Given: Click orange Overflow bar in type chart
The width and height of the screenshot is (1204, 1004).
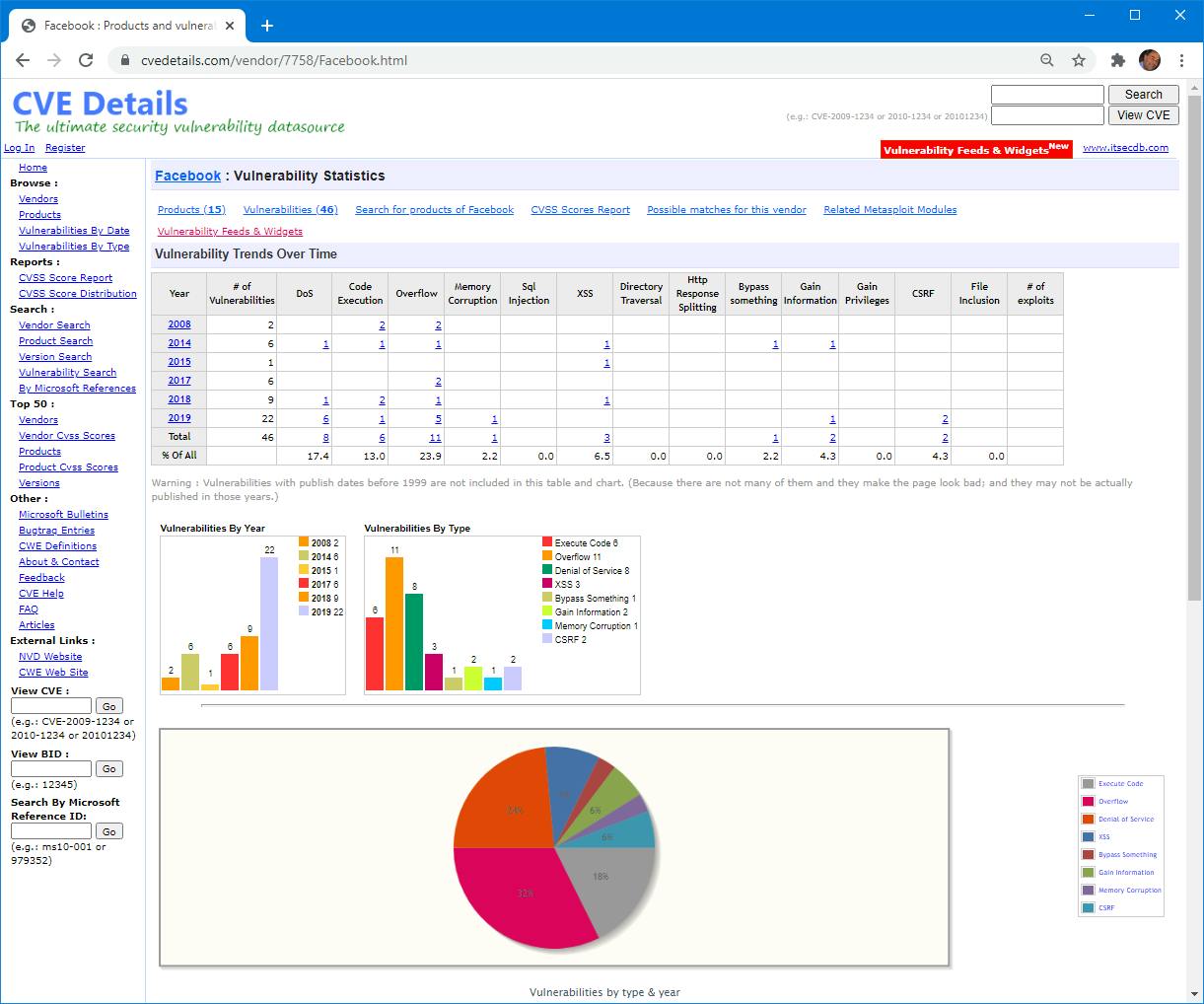Looking at the screenshot, I should tap(394, 623).
